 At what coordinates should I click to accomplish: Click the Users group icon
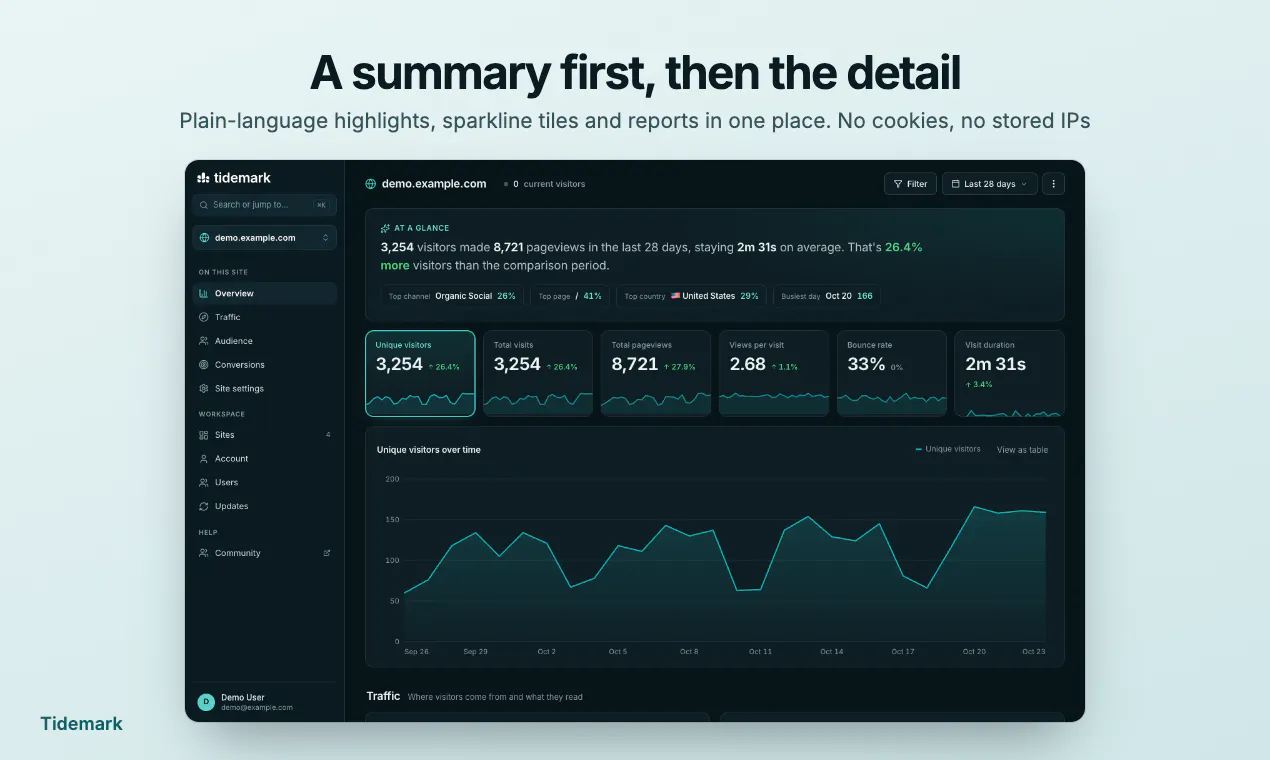(x=204, y=482)
